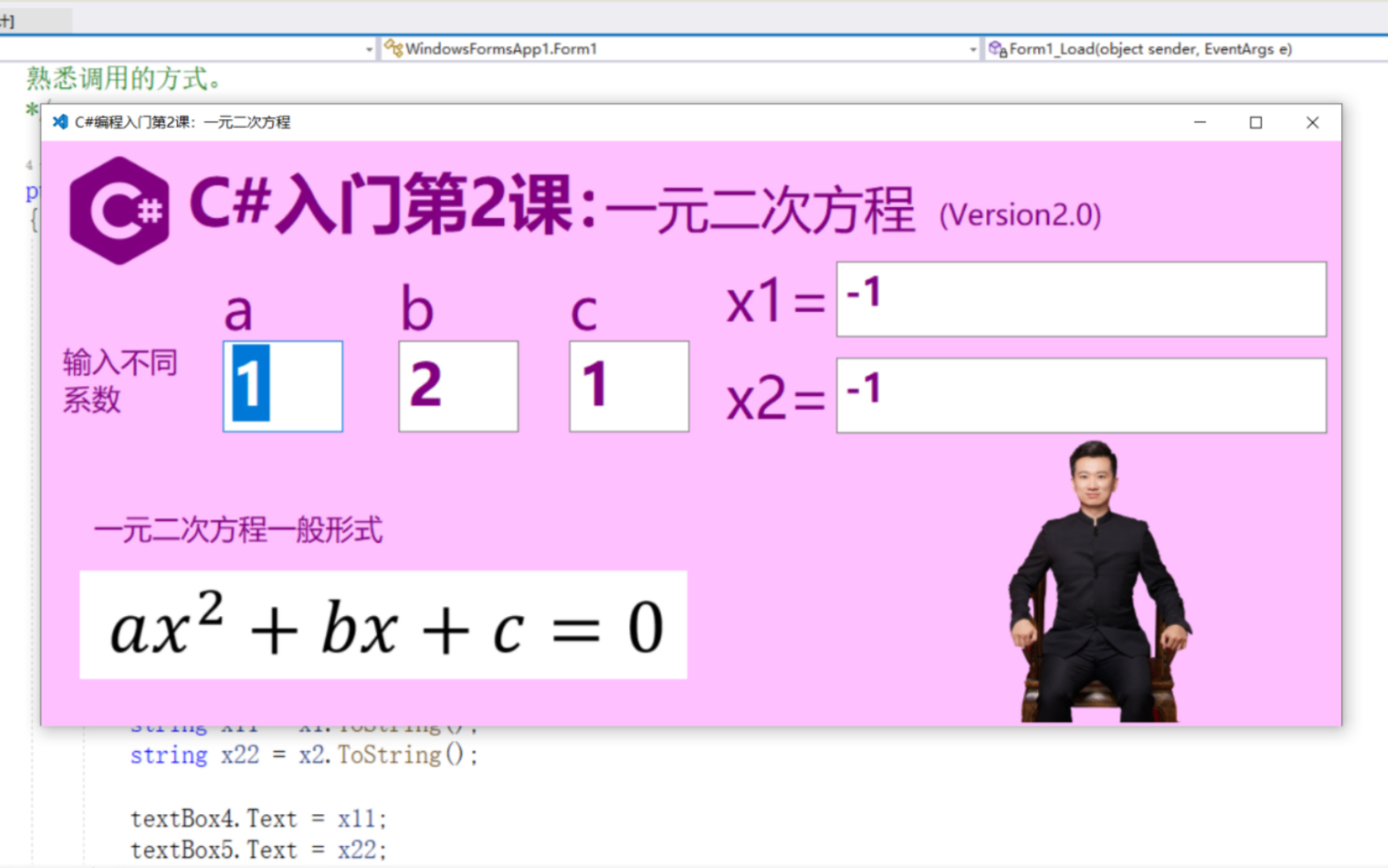Viewport: 1388px width, 868px height.
Task: Click the WindowsFormsApp1.Form1 class icon
Action: 393,48
